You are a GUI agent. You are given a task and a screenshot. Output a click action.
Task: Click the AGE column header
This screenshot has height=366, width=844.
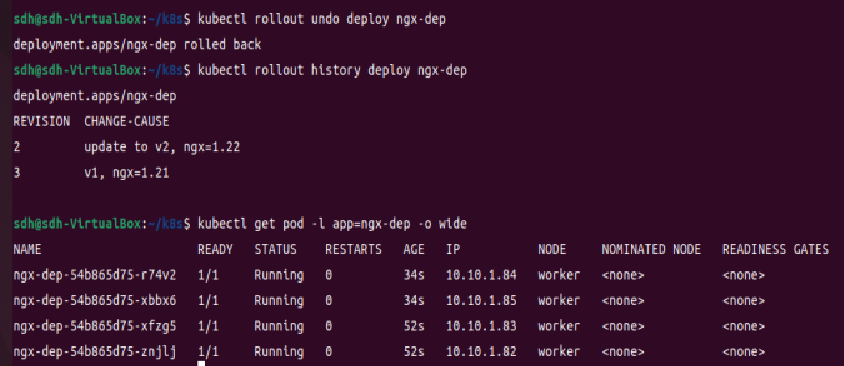(413, 250)
